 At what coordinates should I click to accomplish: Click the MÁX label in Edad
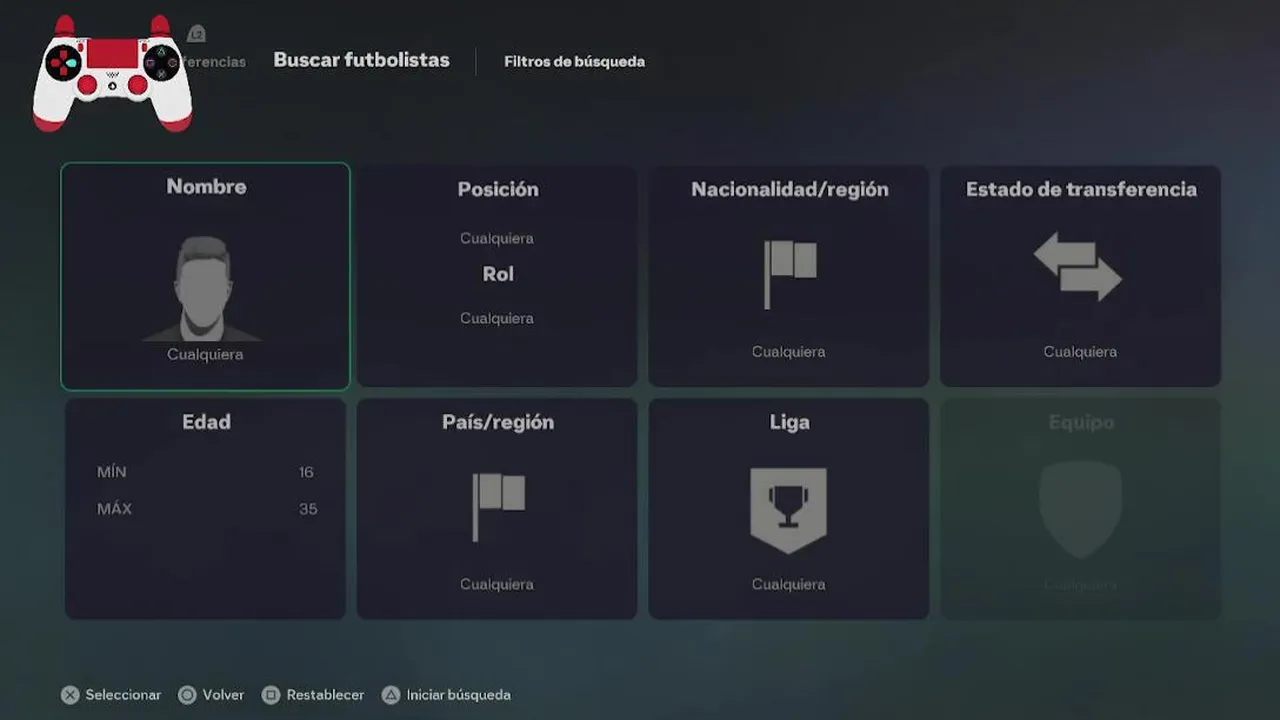[114, 509]
